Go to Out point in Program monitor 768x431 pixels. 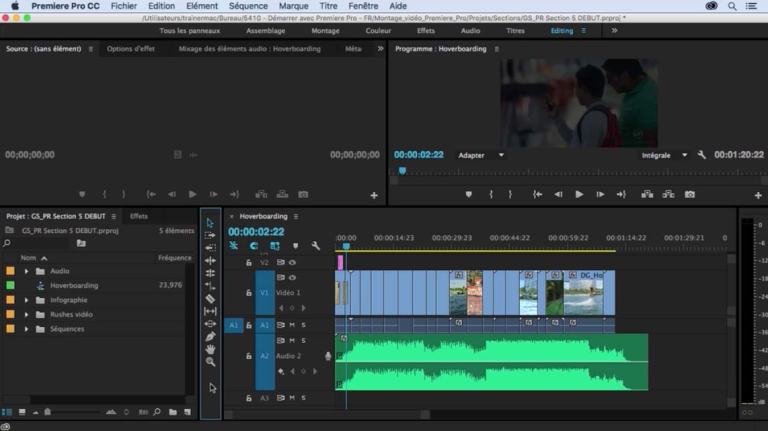(621, 194)
